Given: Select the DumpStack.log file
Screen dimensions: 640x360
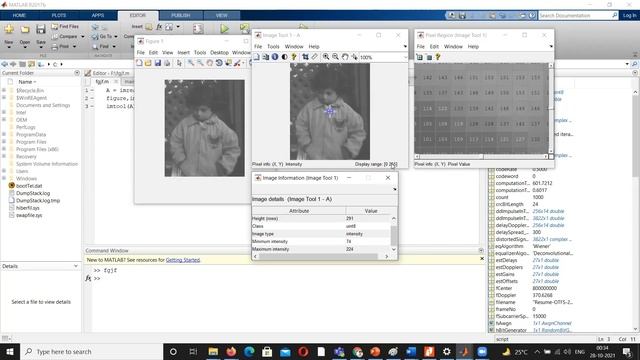Looking at the screenshot, I should 33,193.
